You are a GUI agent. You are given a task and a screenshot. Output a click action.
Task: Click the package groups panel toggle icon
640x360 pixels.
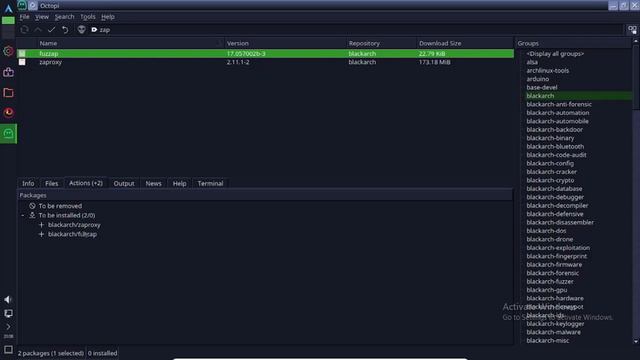tap(632, 30)
